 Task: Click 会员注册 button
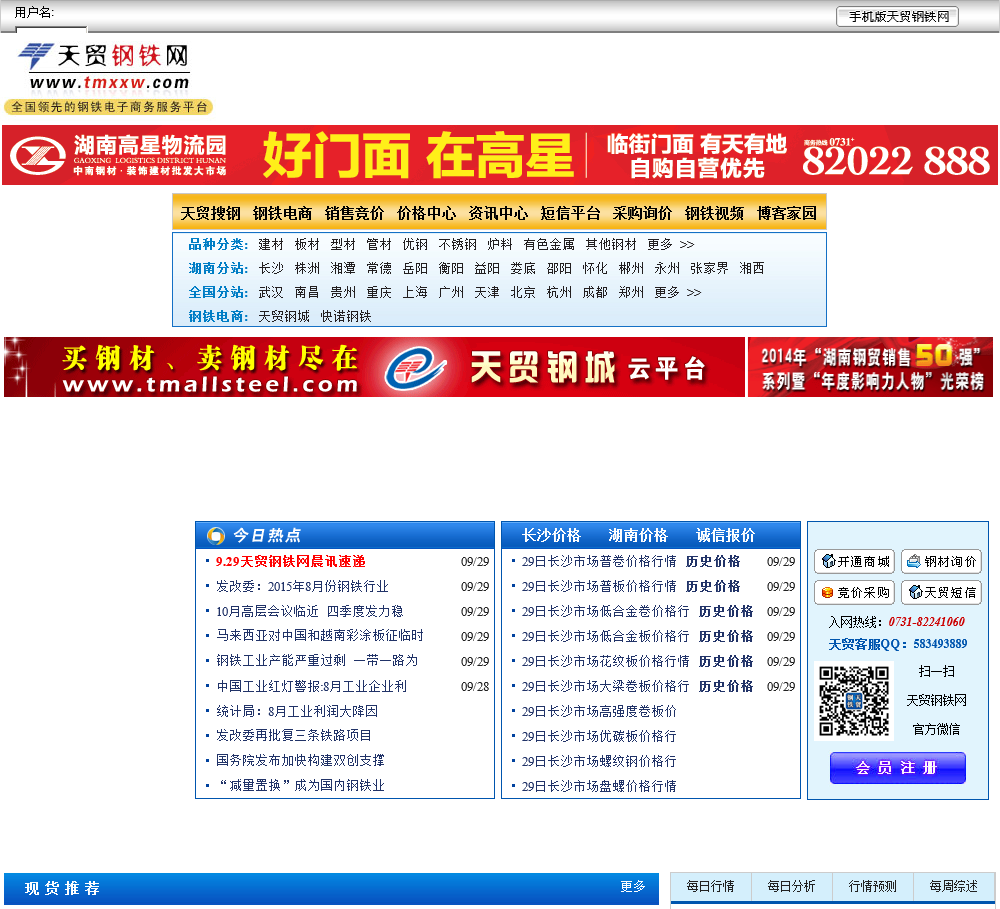click(x=897, y=768)
